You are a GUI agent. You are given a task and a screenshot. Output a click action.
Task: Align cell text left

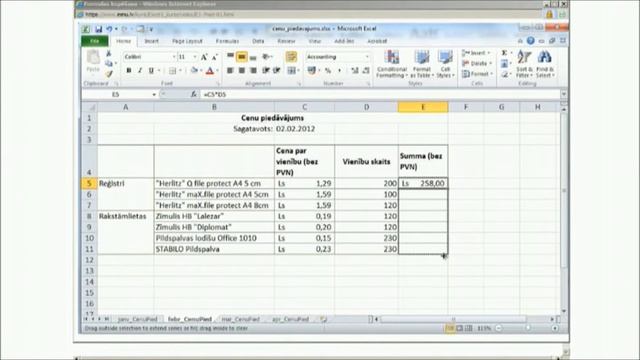pos(230,71)
